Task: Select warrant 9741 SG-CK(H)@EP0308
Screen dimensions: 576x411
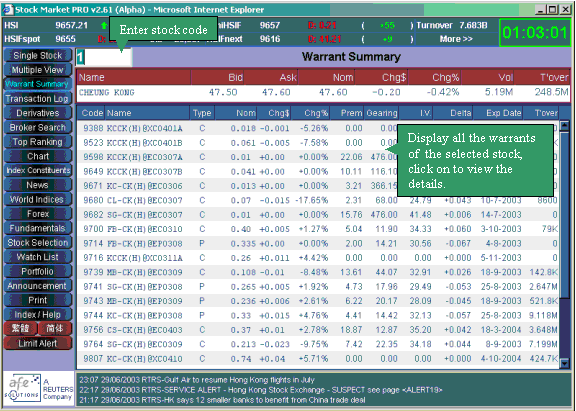Action: coord(318,286)
